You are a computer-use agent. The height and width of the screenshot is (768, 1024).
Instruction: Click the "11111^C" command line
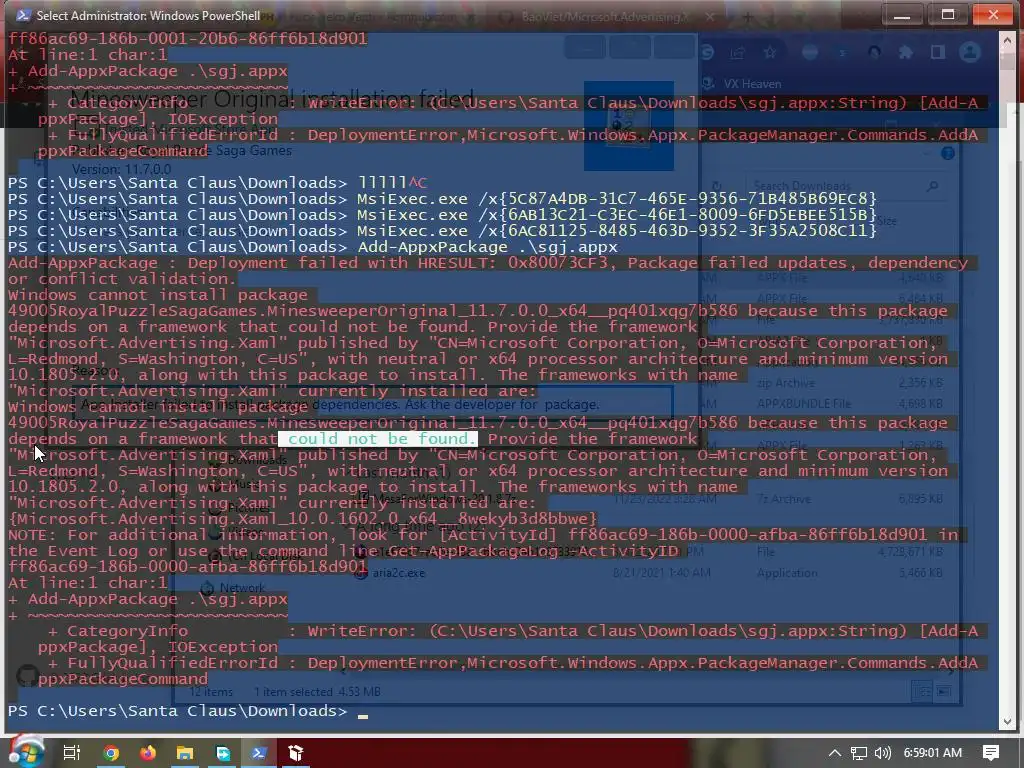(x=218, y=182)
